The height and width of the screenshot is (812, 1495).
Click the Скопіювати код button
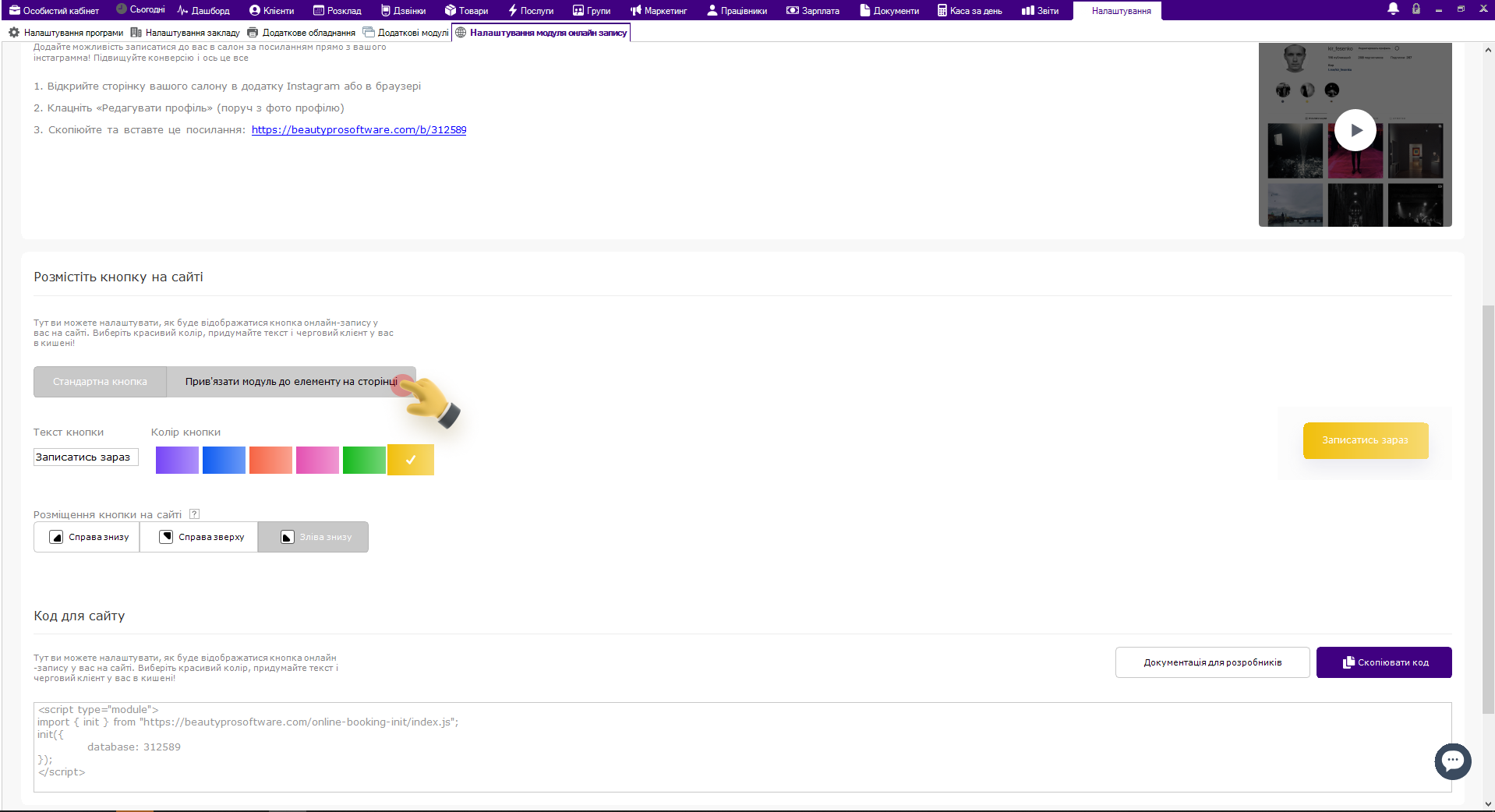coord(1384,662)
